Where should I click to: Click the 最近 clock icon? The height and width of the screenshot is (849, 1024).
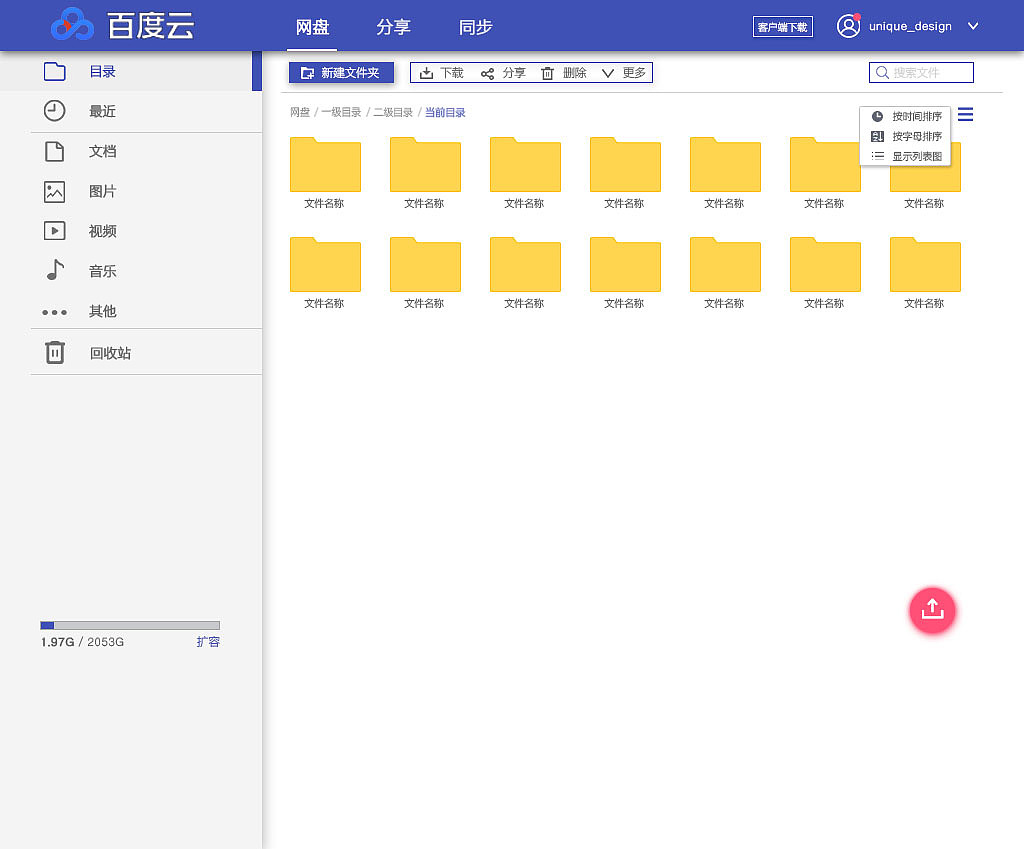(x=55, y=111)
